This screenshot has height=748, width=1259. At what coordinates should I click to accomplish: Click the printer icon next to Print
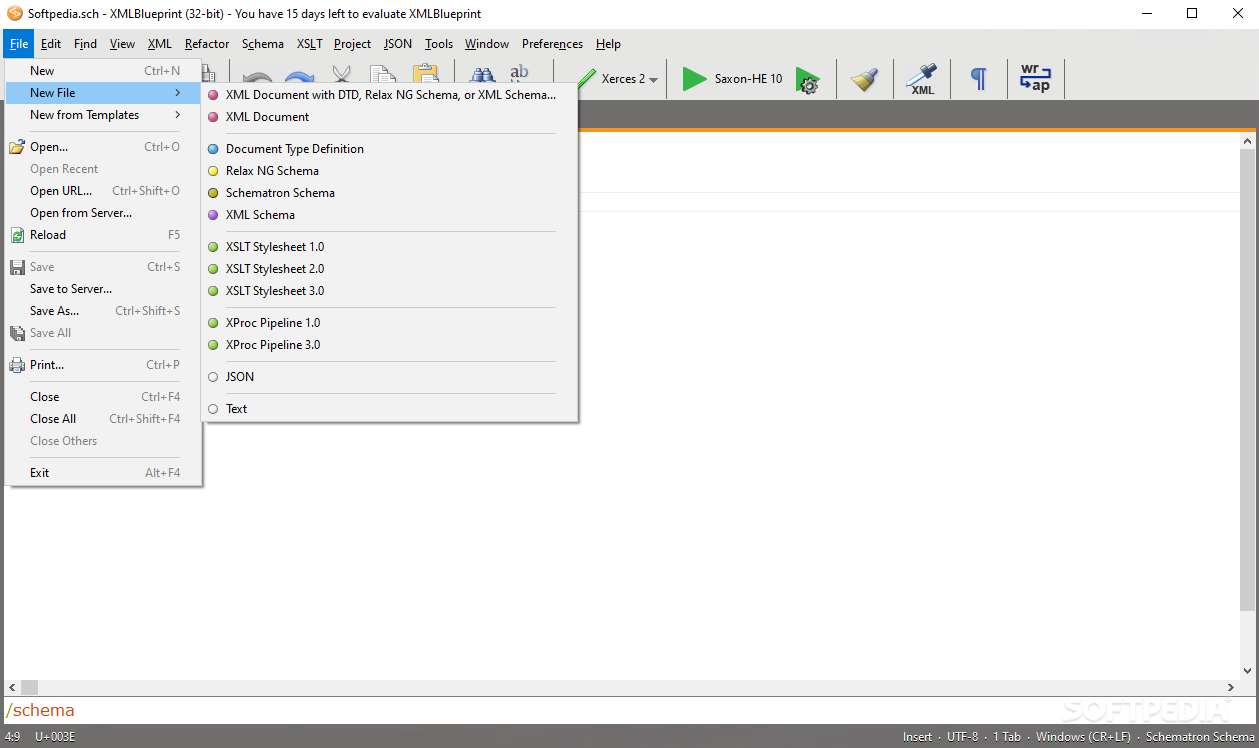point(17,365)
